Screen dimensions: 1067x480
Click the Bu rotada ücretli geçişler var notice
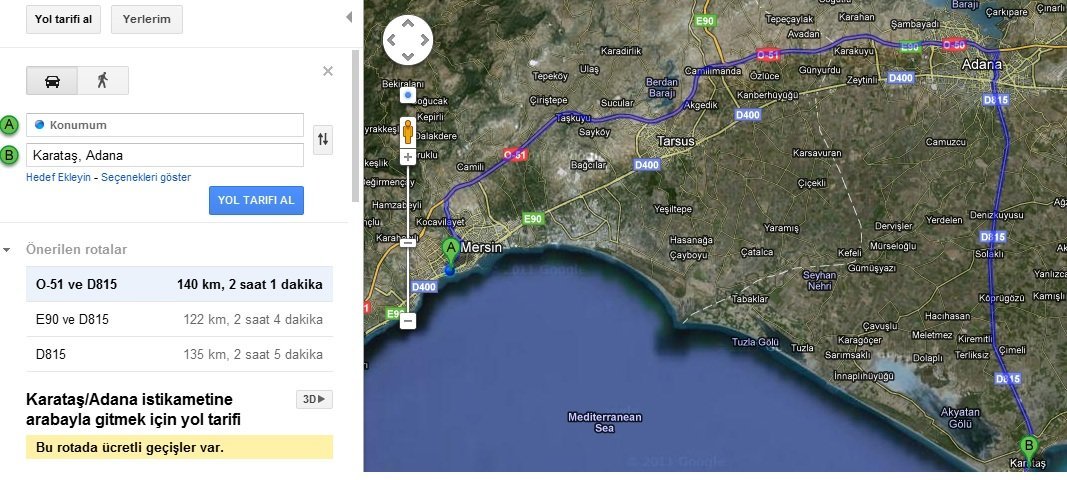180,447
